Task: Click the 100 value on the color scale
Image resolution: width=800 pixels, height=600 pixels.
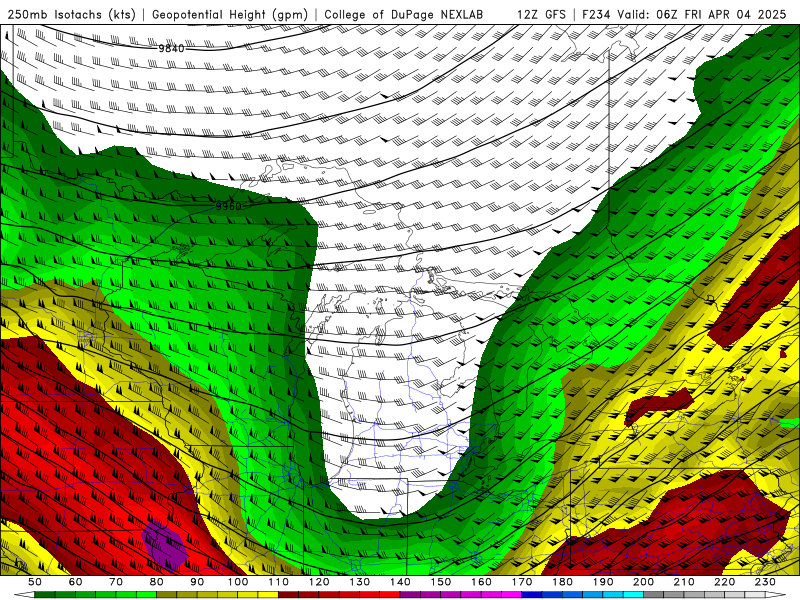Action: tap(238, 582)
